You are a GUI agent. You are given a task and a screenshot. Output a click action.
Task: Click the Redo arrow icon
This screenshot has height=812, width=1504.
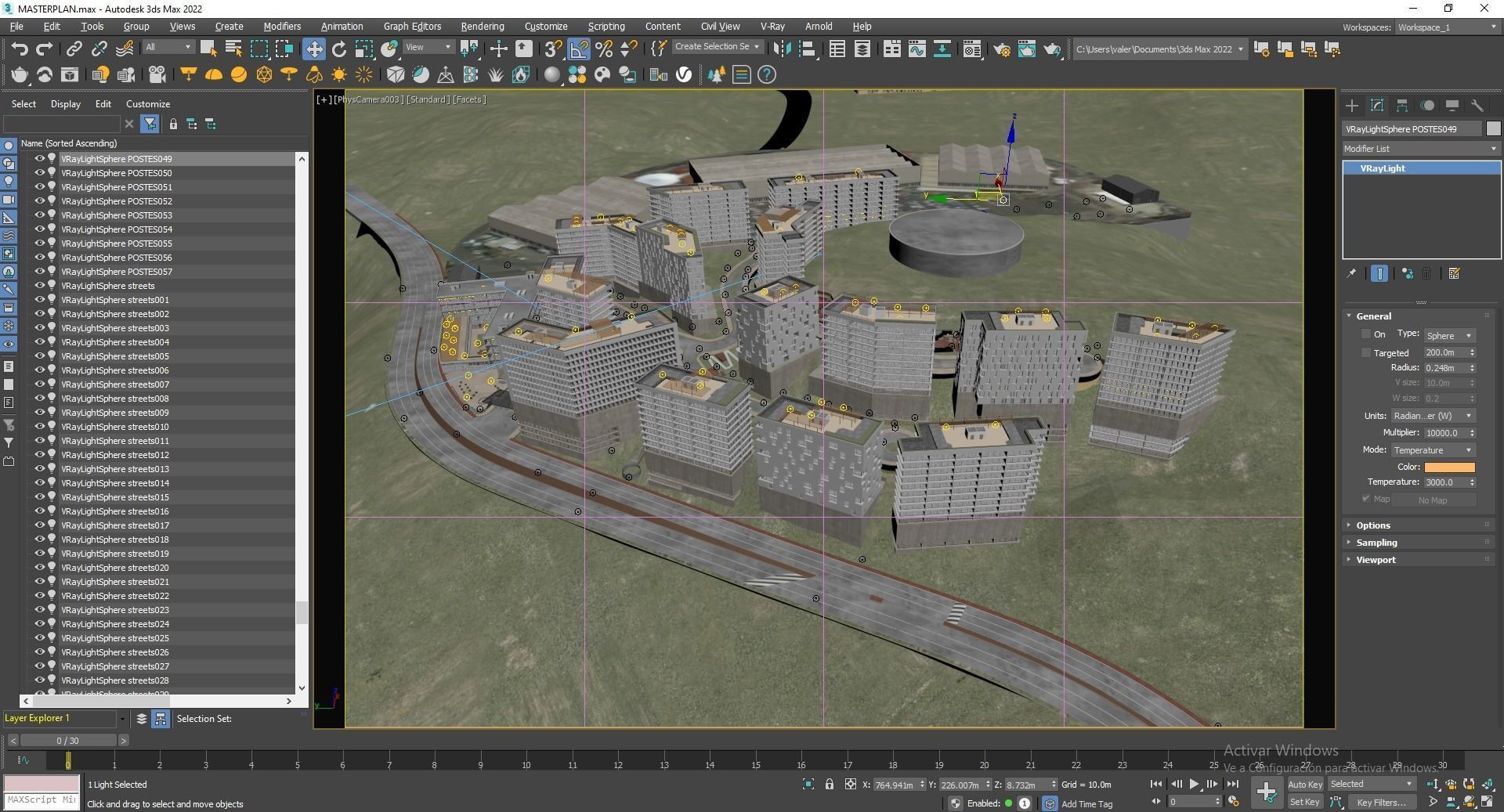(x=45, y=49)
